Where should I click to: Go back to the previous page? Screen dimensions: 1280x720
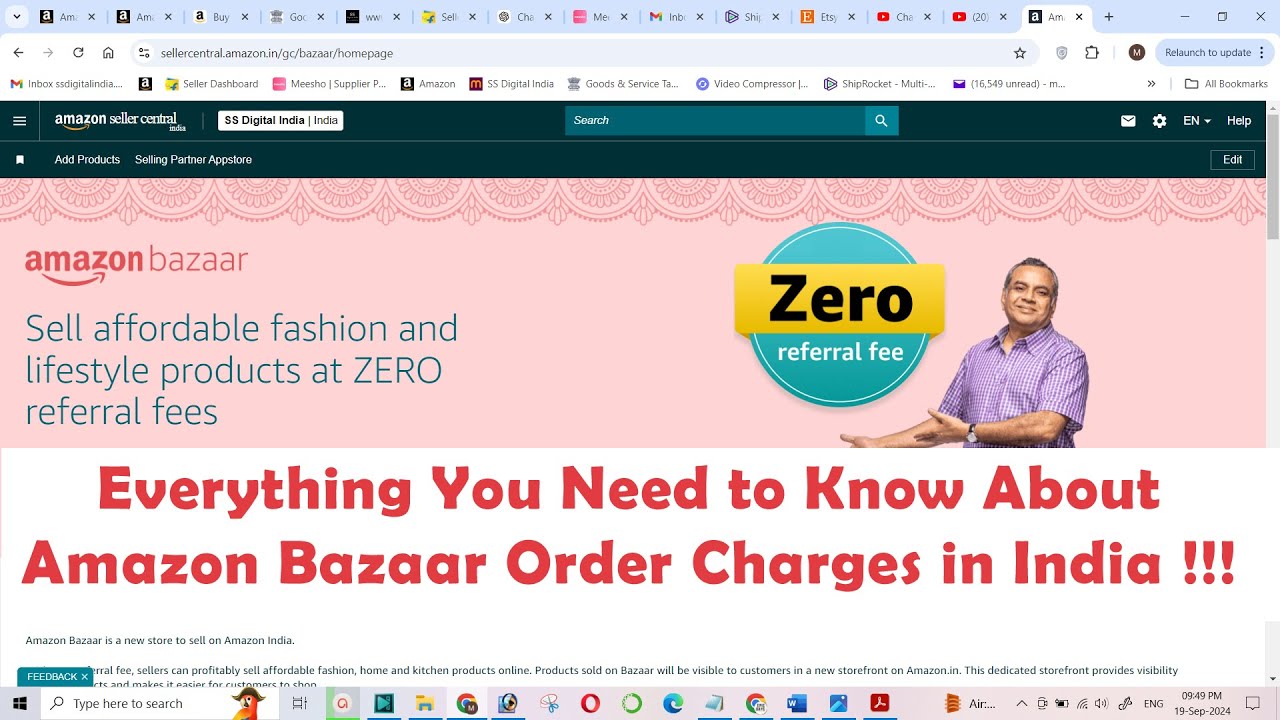point(18,53)
